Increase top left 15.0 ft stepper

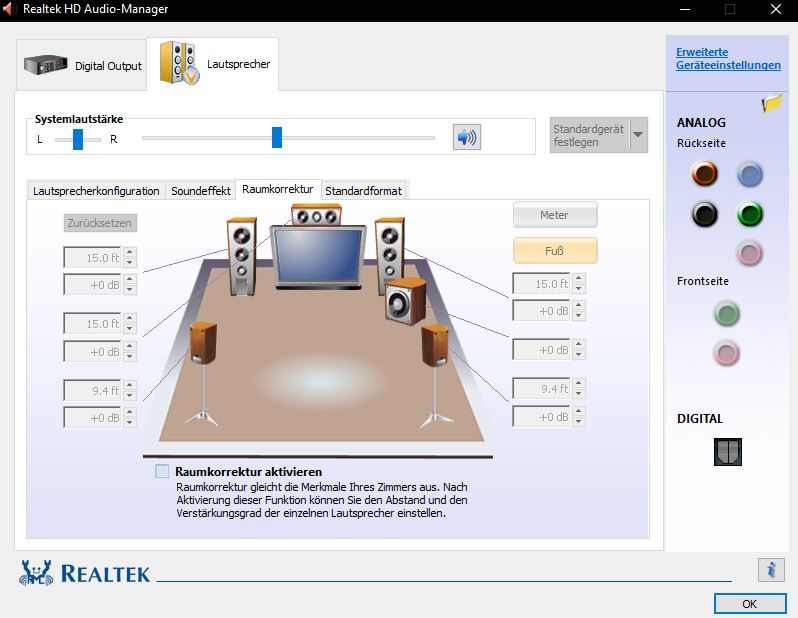[x=130, y=252]
